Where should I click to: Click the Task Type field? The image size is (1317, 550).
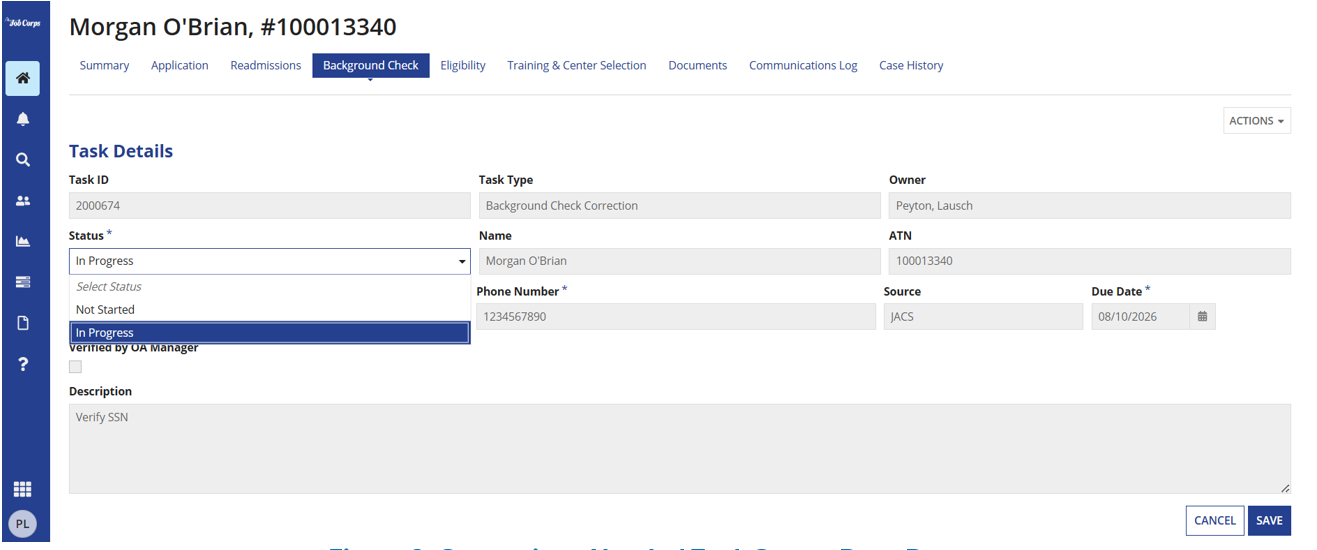[680, 206]
